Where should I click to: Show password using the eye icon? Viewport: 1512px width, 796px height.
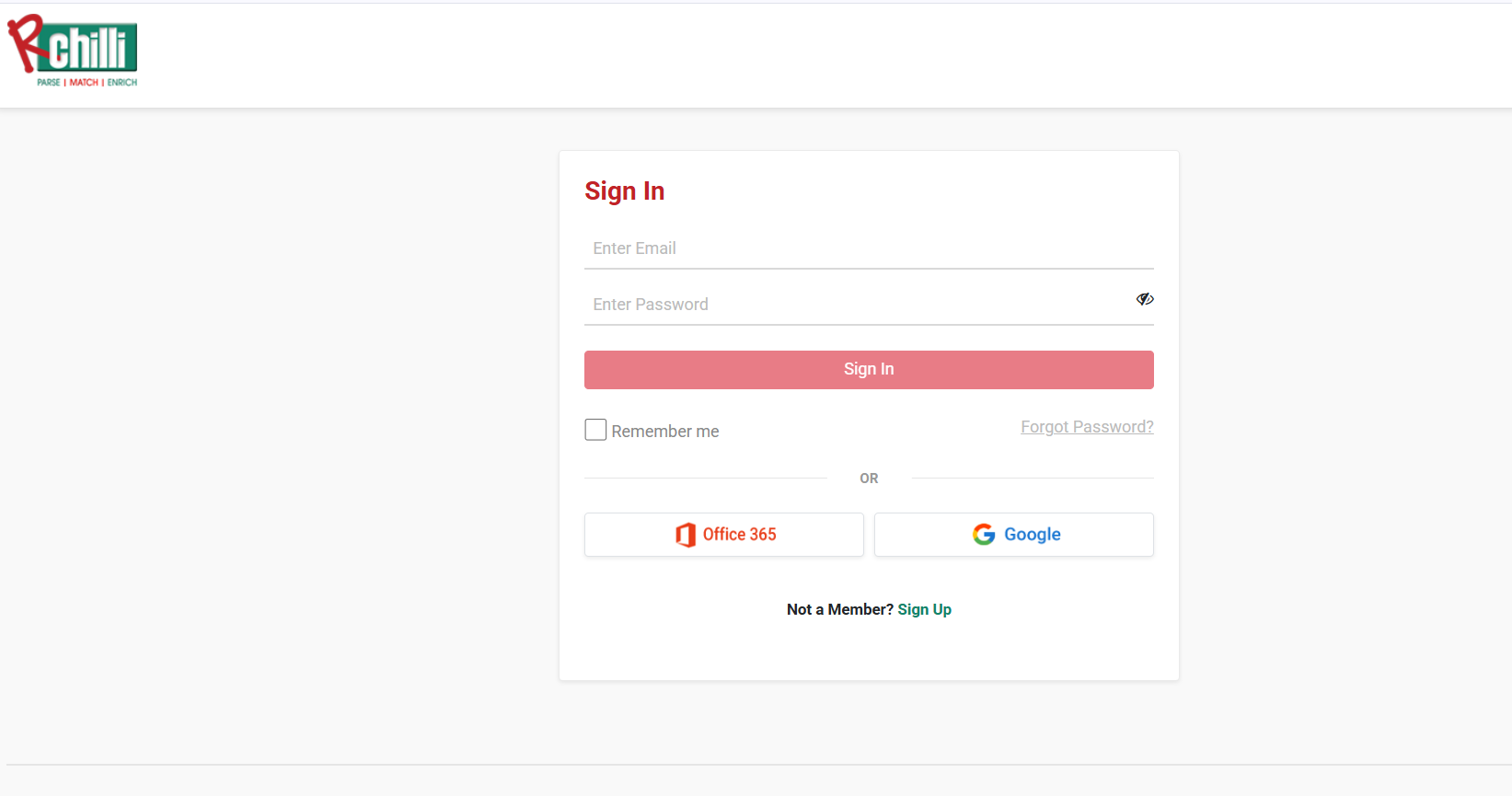(x=1145, y=299)
